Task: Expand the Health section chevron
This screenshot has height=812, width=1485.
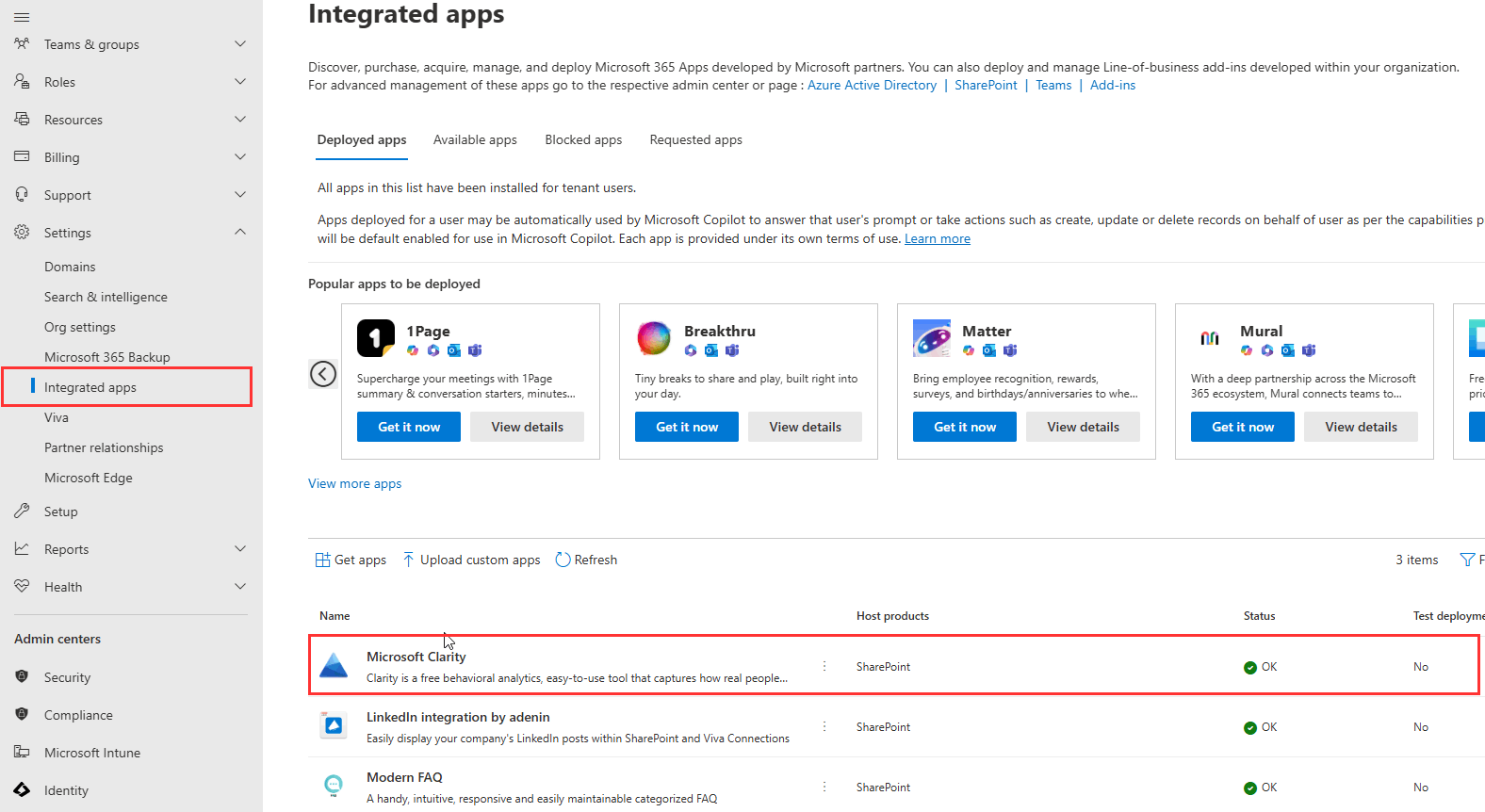Action: click(x=240, y=586)
